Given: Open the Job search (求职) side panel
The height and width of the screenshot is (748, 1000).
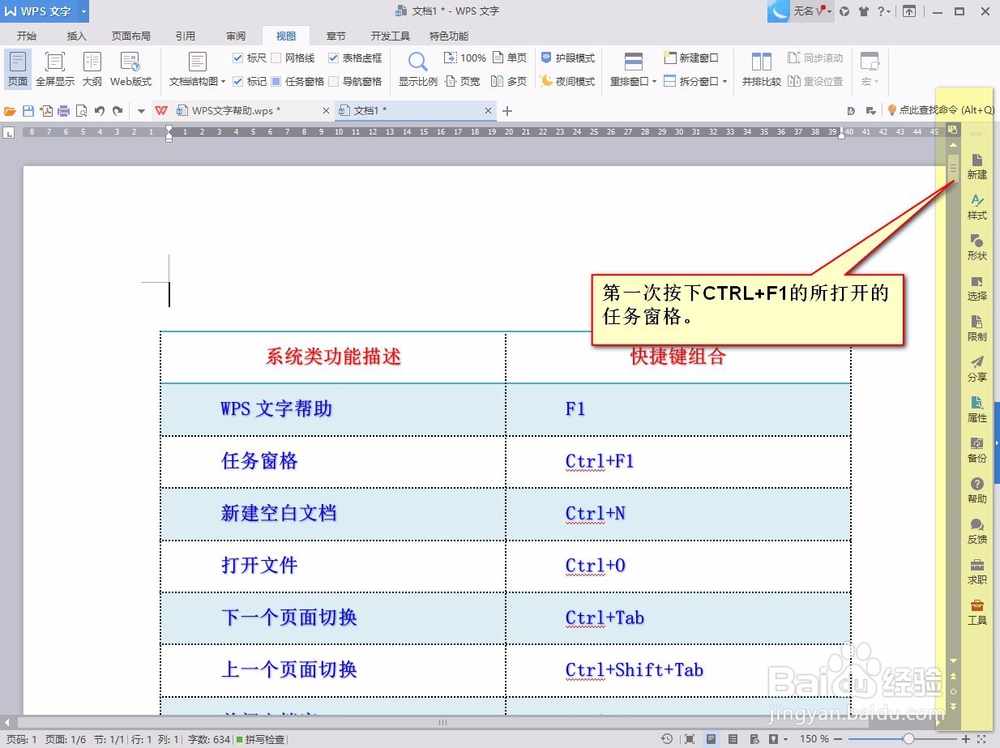Looking at the screenshot, I should click(976, 572).
